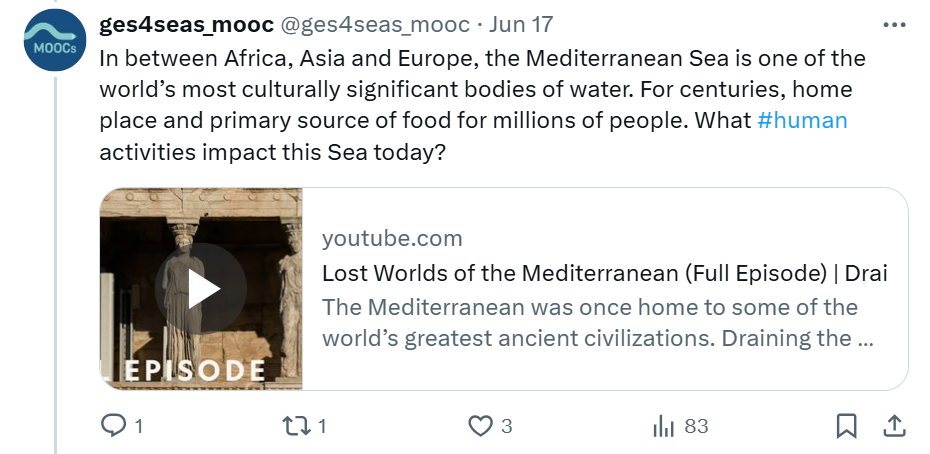The height and width of the screenshot is (454, 930).
Task: Like the tweet with the heart icon
Action: (482, 426)
